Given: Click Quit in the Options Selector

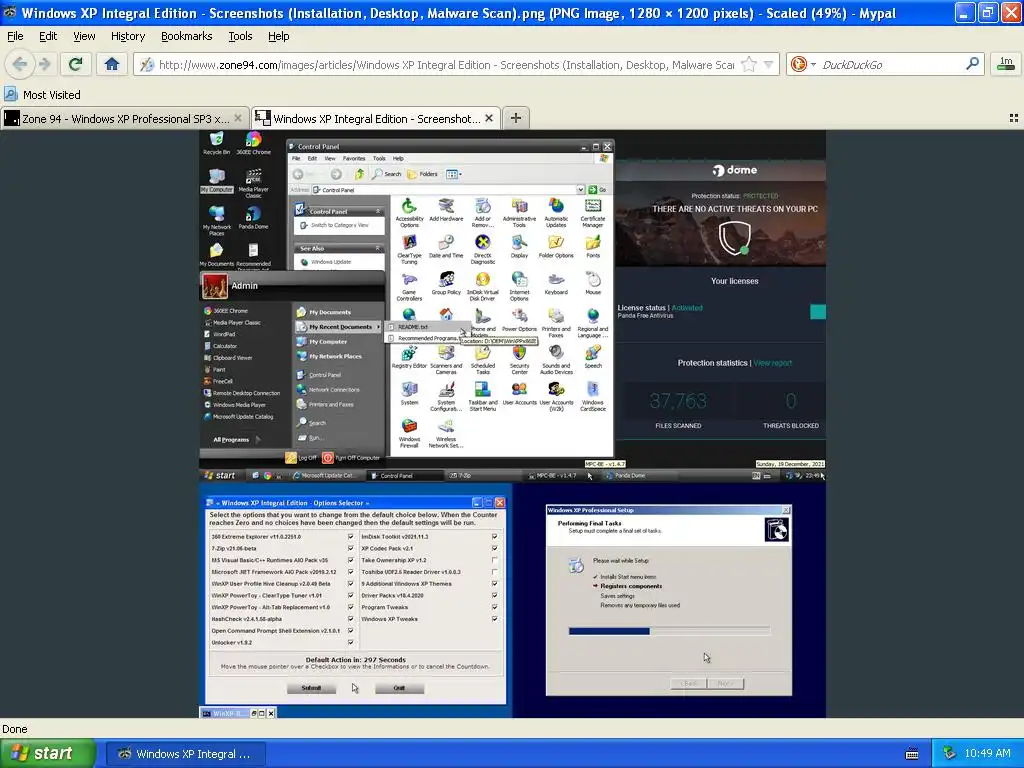Looking at the screenshot, I should click(x=399, y=688).
